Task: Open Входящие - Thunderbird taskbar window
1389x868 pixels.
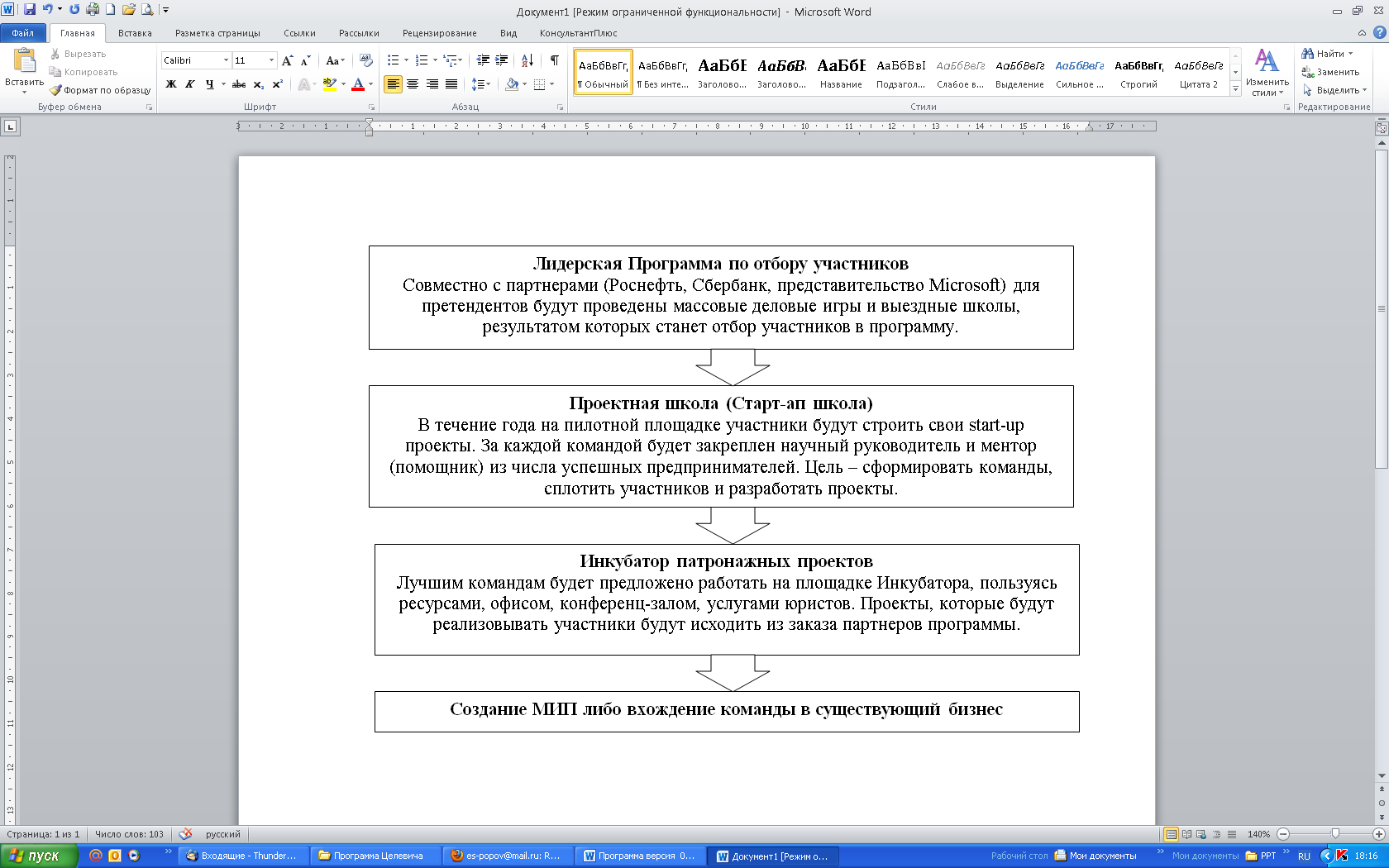Action: 242,856
